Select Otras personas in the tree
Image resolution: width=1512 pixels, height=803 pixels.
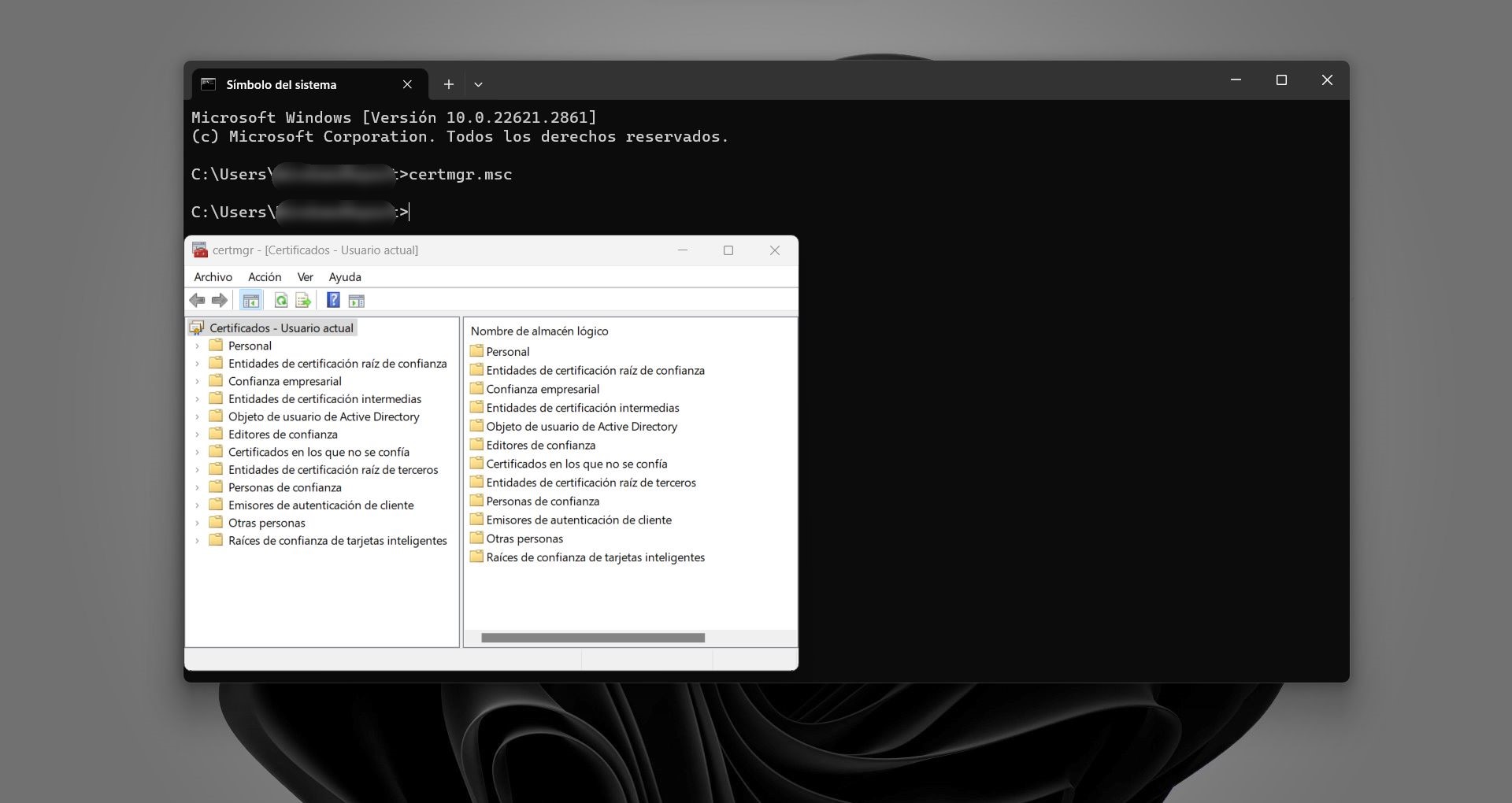tap(266, 523)
